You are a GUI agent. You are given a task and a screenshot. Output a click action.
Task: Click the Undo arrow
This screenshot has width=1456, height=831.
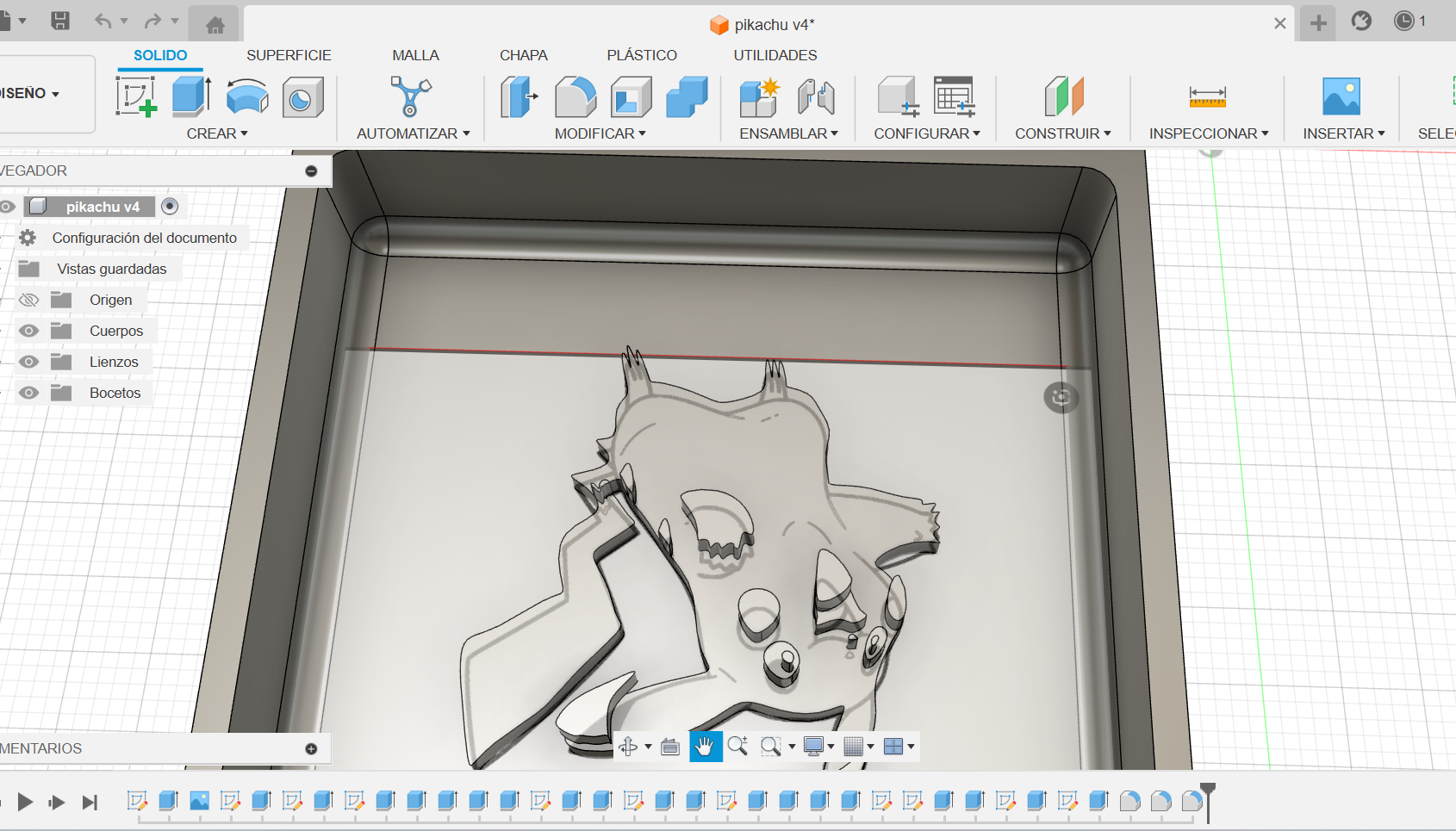pyautogui.click(x=103, y=21)
